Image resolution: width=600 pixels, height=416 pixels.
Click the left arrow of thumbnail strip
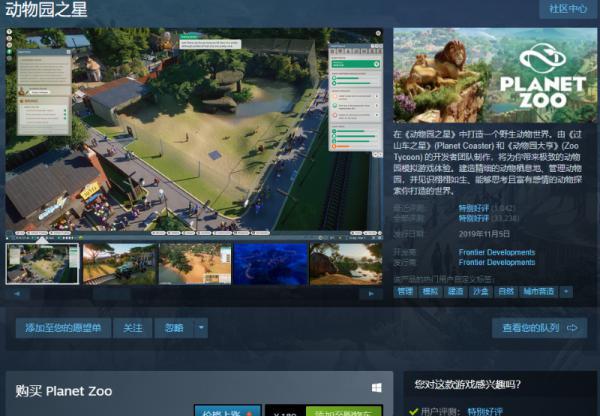(17, 294)
